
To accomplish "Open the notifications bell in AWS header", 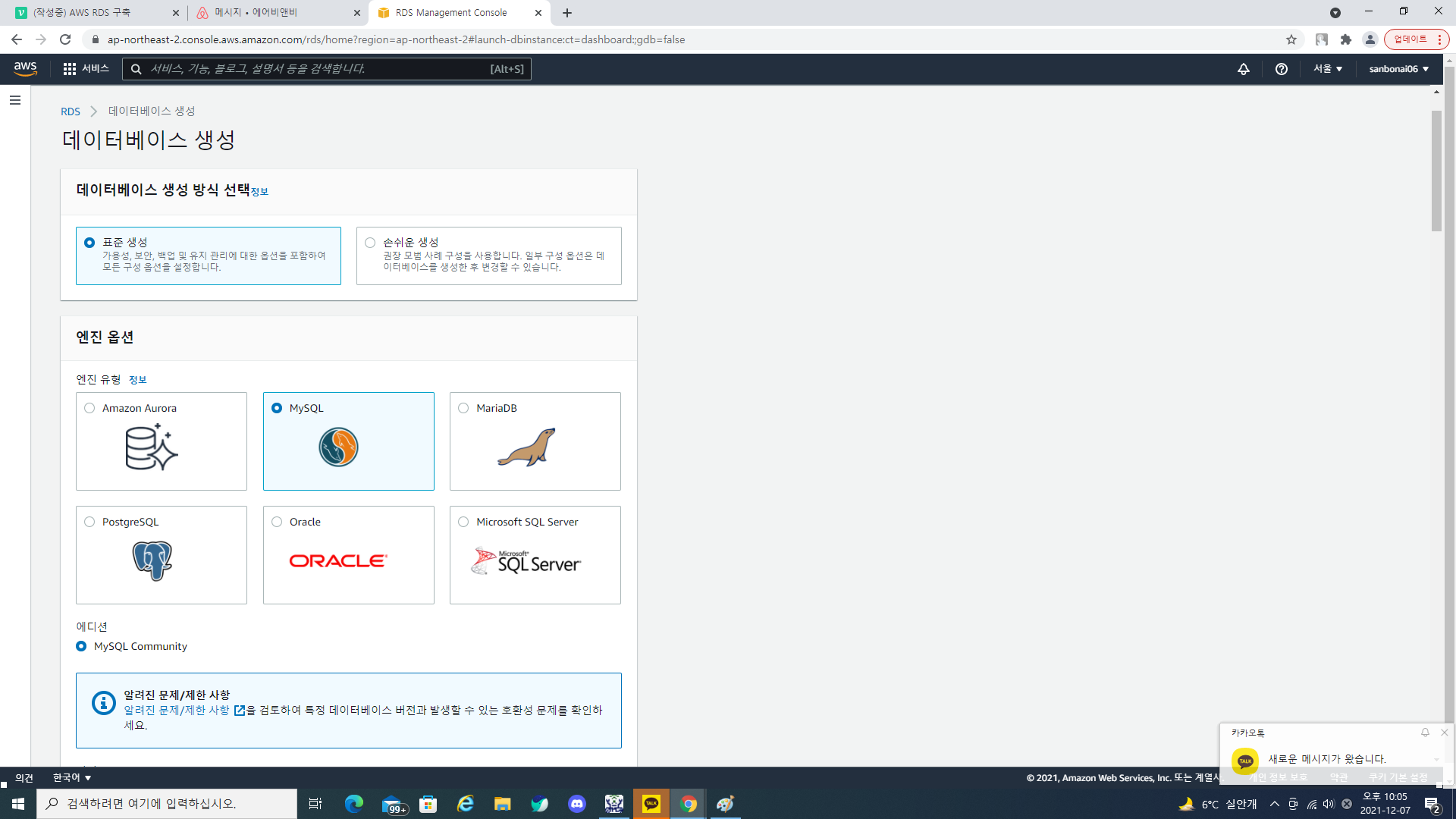I will pos(1244,69).
